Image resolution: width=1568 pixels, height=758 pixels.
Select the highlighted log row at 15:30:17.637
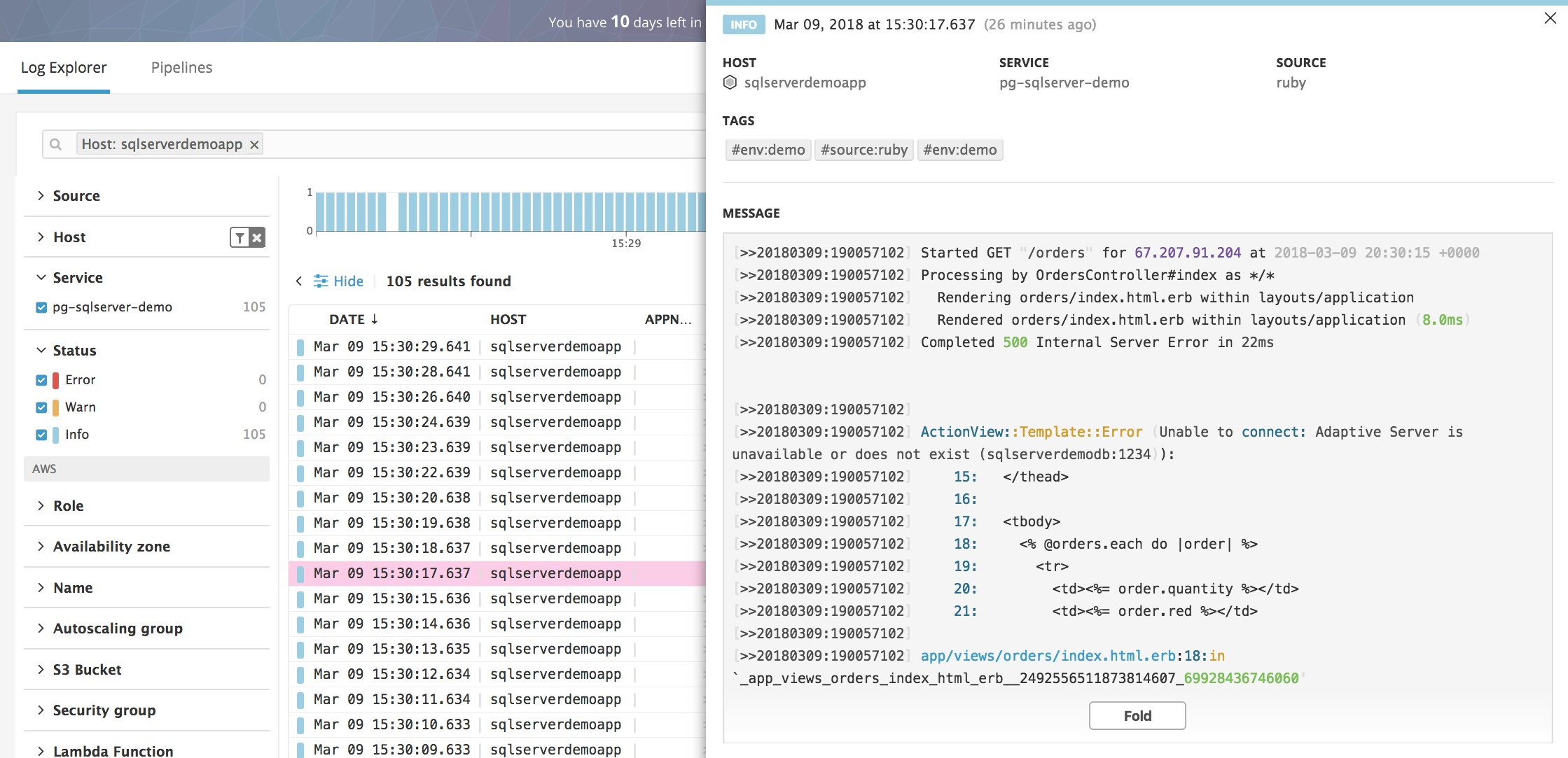point(490,573)
